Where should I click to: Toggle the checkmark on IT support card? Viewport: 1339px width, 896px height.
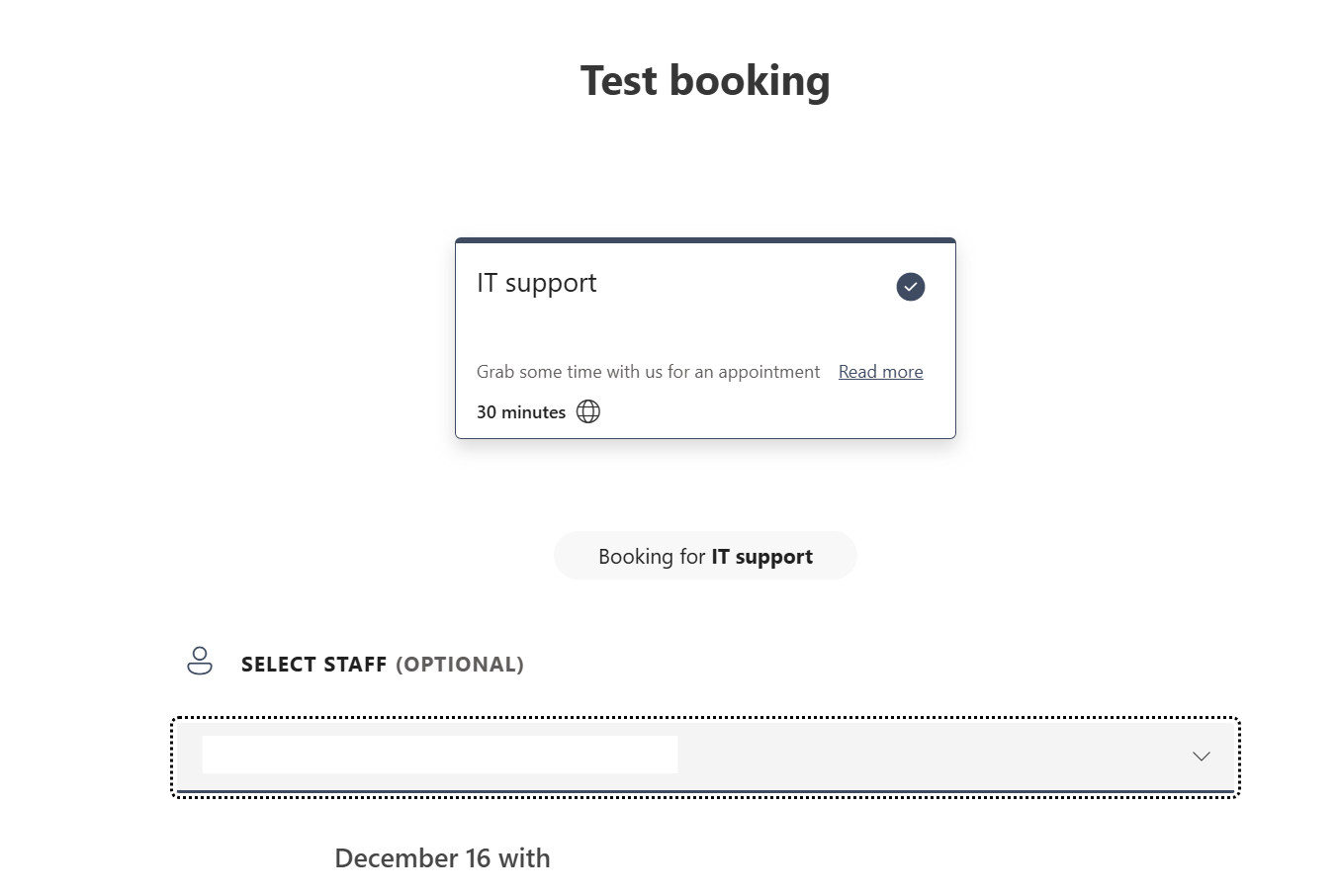(x=910, y=287)
